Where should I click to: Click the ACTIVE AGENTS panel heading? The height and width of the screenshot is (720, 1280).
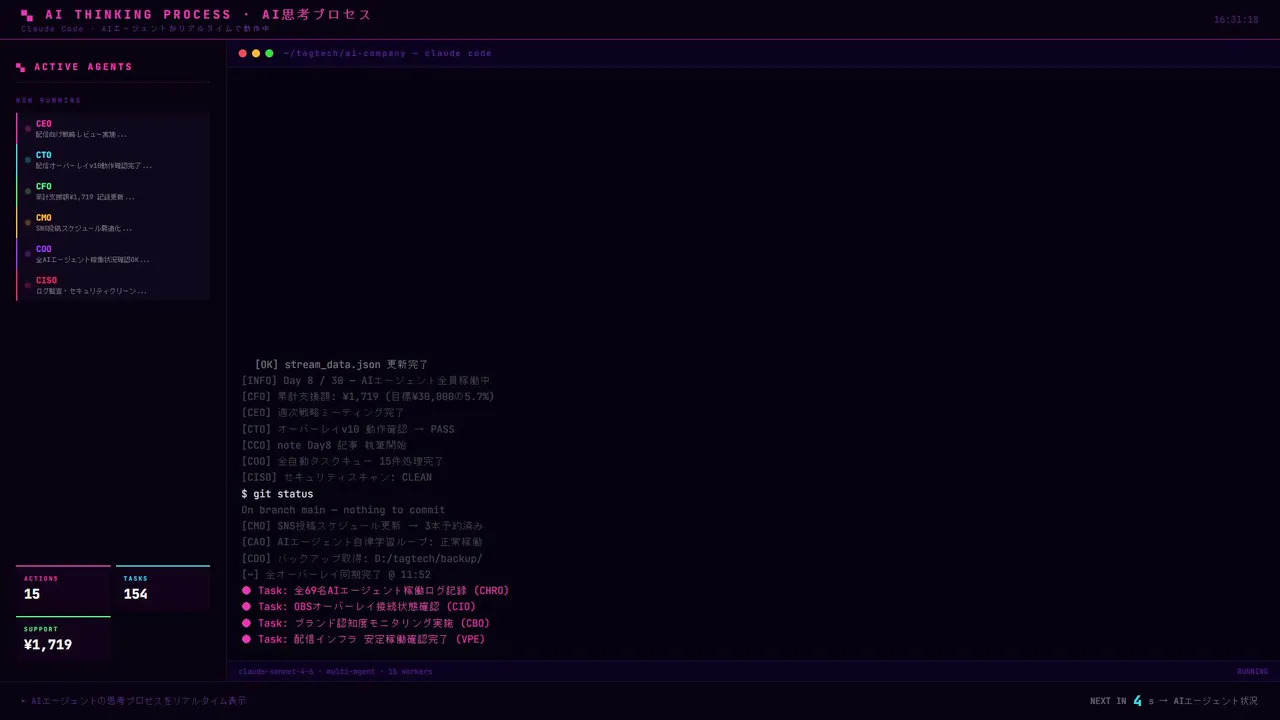(x=83, y=67)
